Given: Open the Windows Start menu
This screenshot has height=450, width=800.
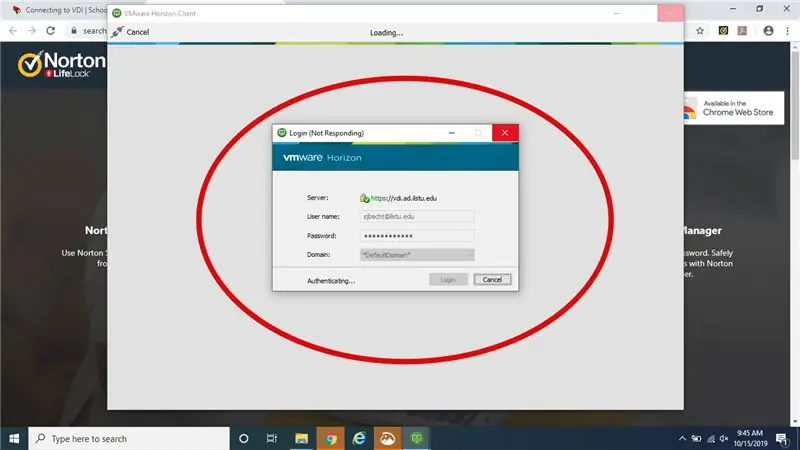Looking at the screenshot, I should (14, 438).
